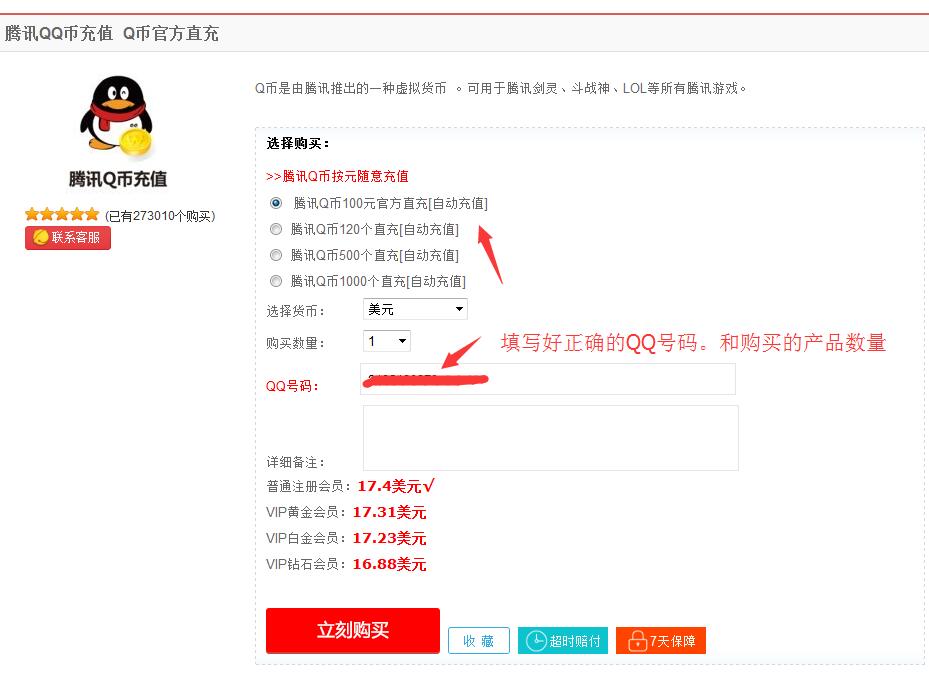Select 腾讯Q币500个直充 radio option
The height and width of the screenshot is (688, 929).
(276, 255)
